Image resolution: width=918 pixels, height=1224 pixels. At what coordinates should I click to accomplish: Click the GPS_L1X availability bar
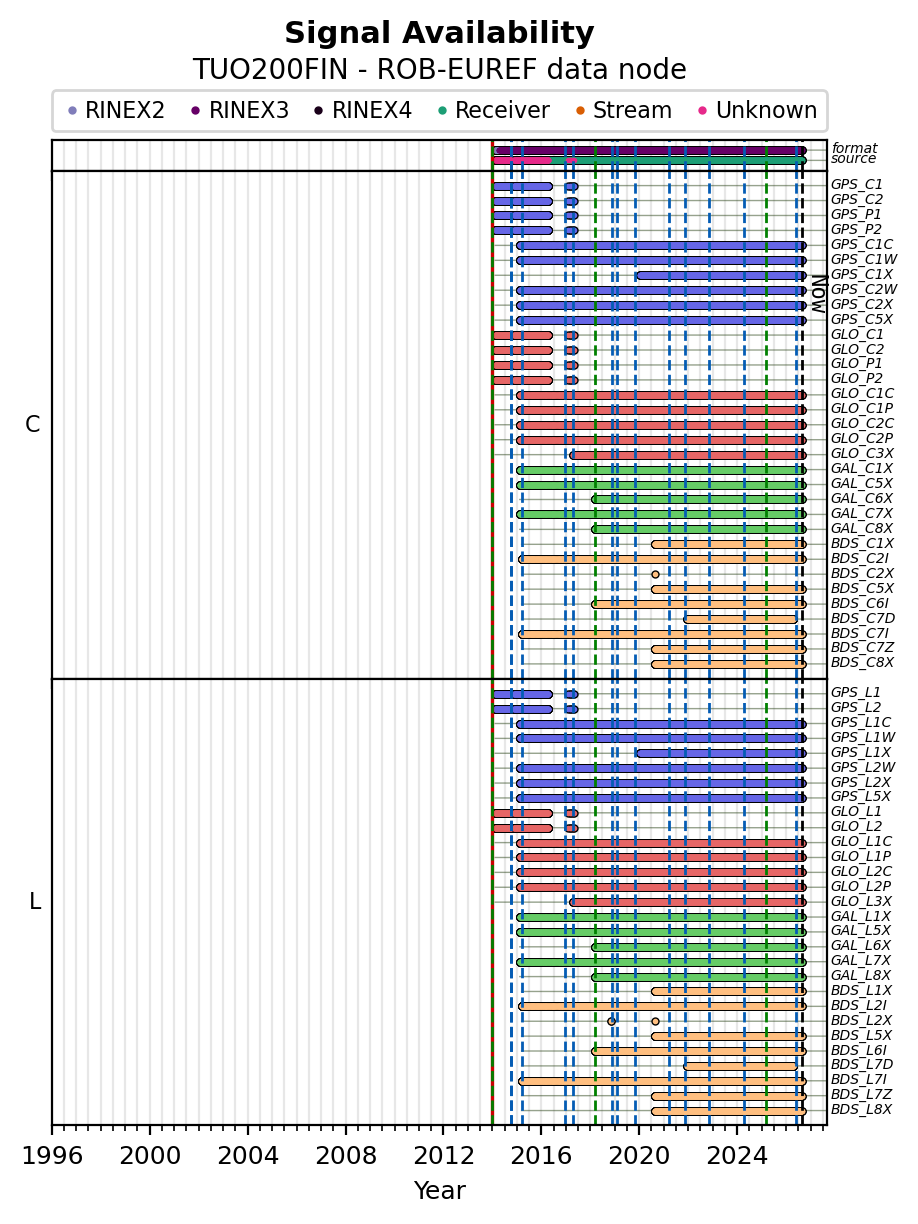coord(720,753)
